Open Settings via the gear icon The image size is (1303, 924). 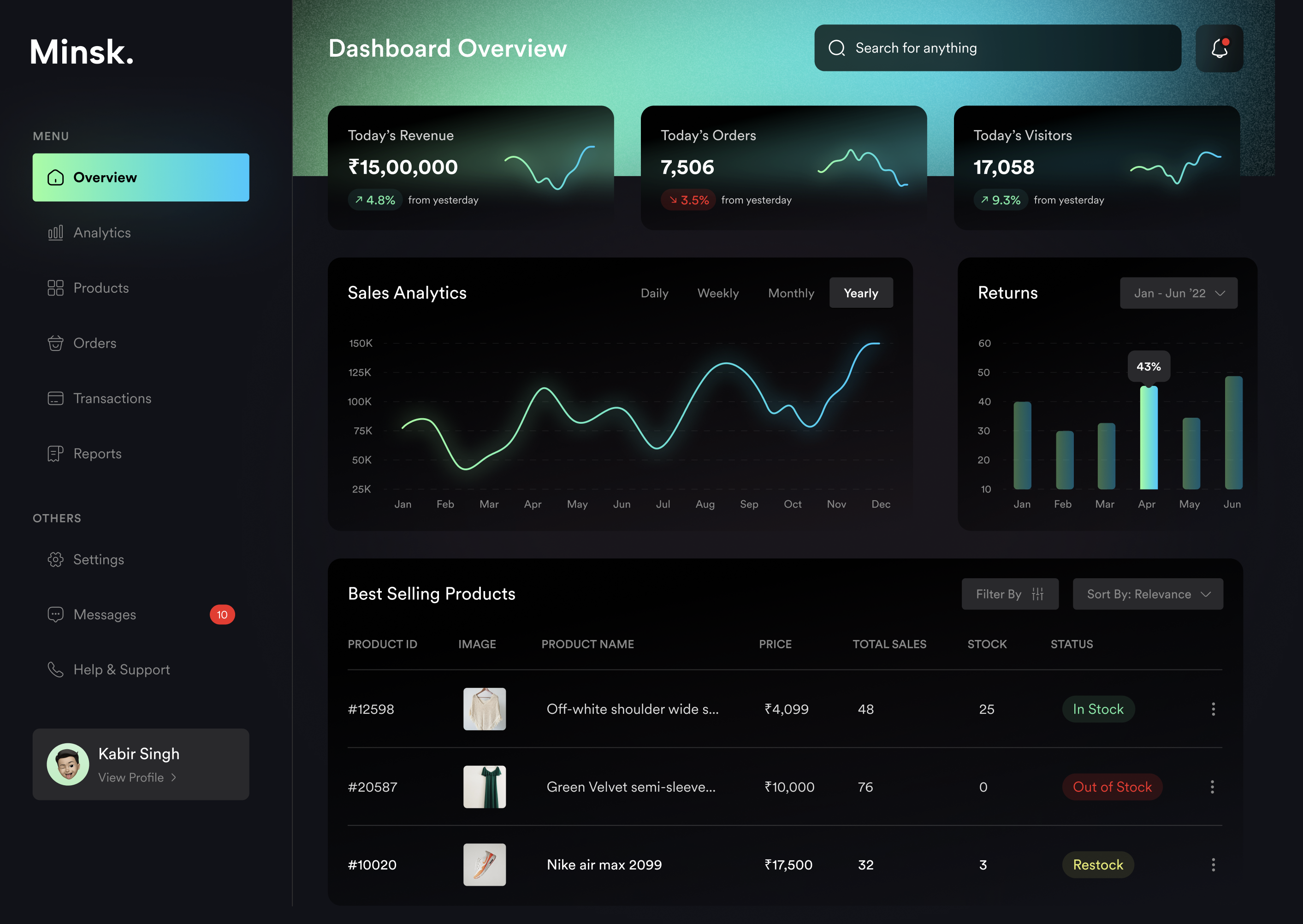click(x=56, y=559)
